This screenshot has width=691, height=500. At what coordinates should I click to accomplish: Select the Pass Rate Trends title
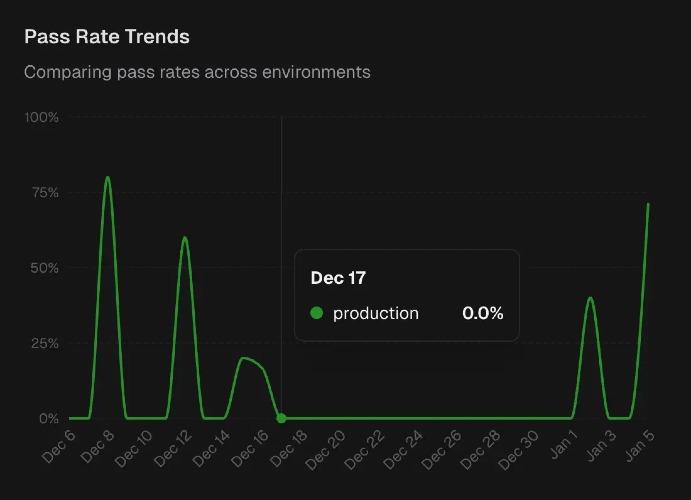tap(106, 37)
